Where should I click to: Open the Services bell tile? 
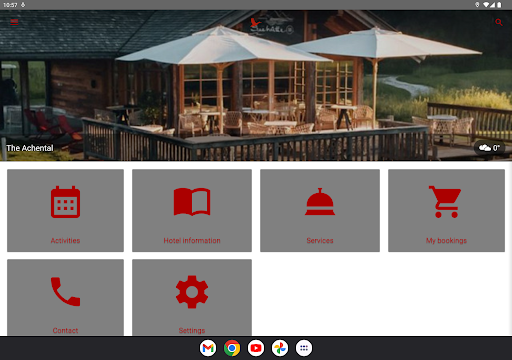(x=320, y=210)
